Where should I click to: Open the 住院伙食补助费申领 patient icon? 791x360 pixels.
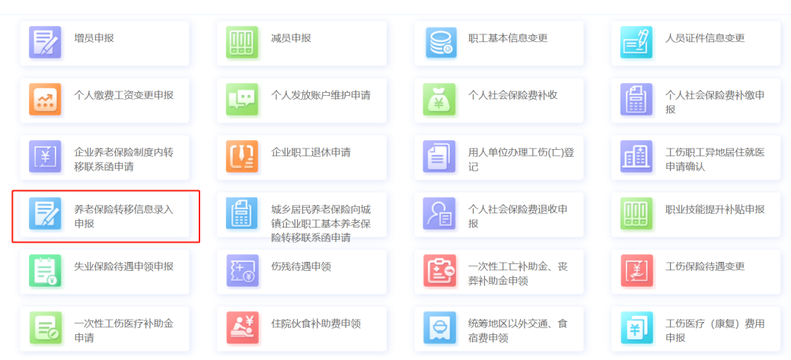242,328
